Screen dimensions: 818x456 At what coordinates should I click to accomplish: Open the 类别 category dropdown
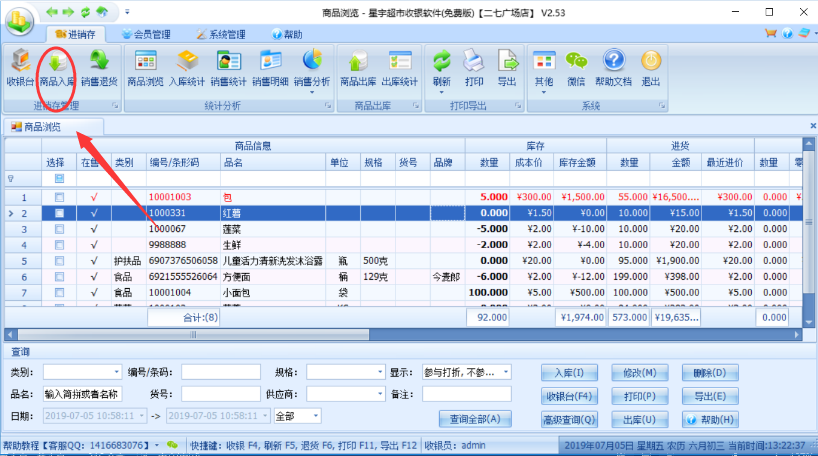[116, 372]
